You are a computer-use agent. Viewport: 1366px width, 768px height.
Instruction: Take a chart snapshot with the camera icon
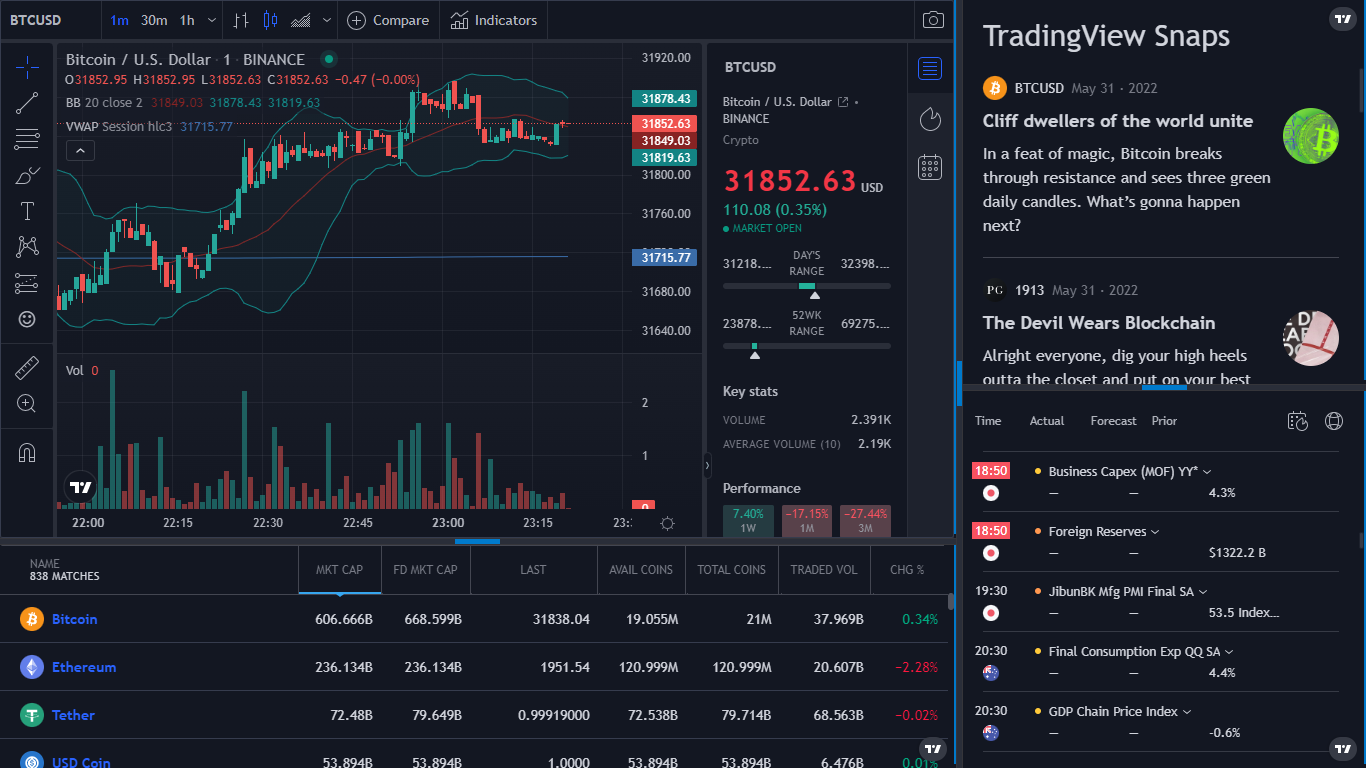click(933, 20)
